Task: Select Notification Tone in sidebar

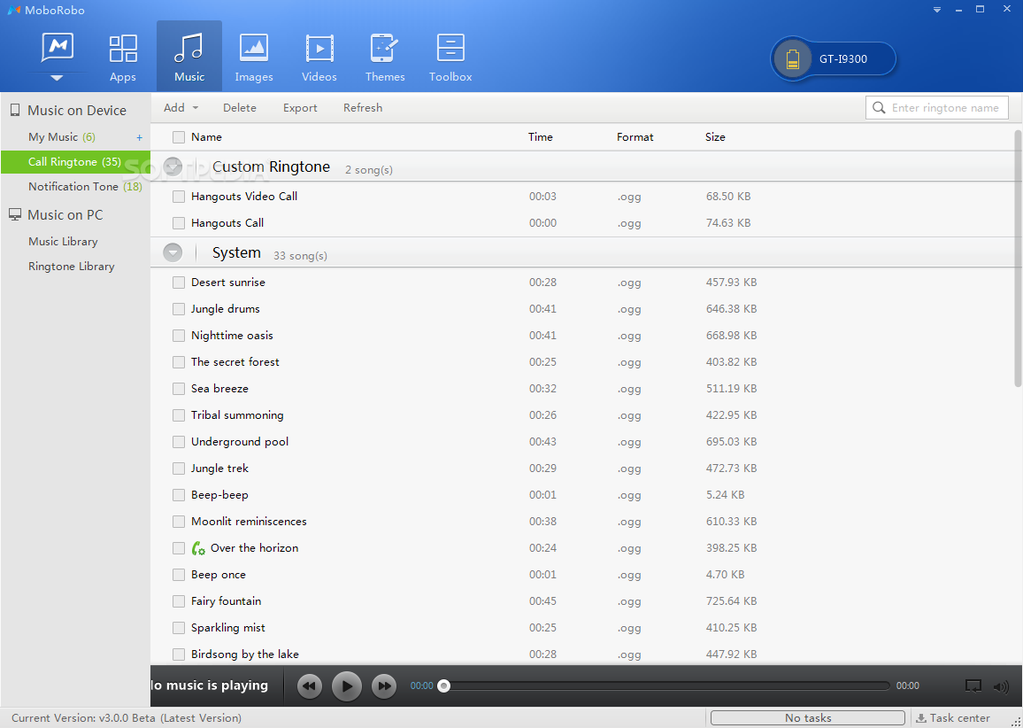Action: click(x=73, y=187)
